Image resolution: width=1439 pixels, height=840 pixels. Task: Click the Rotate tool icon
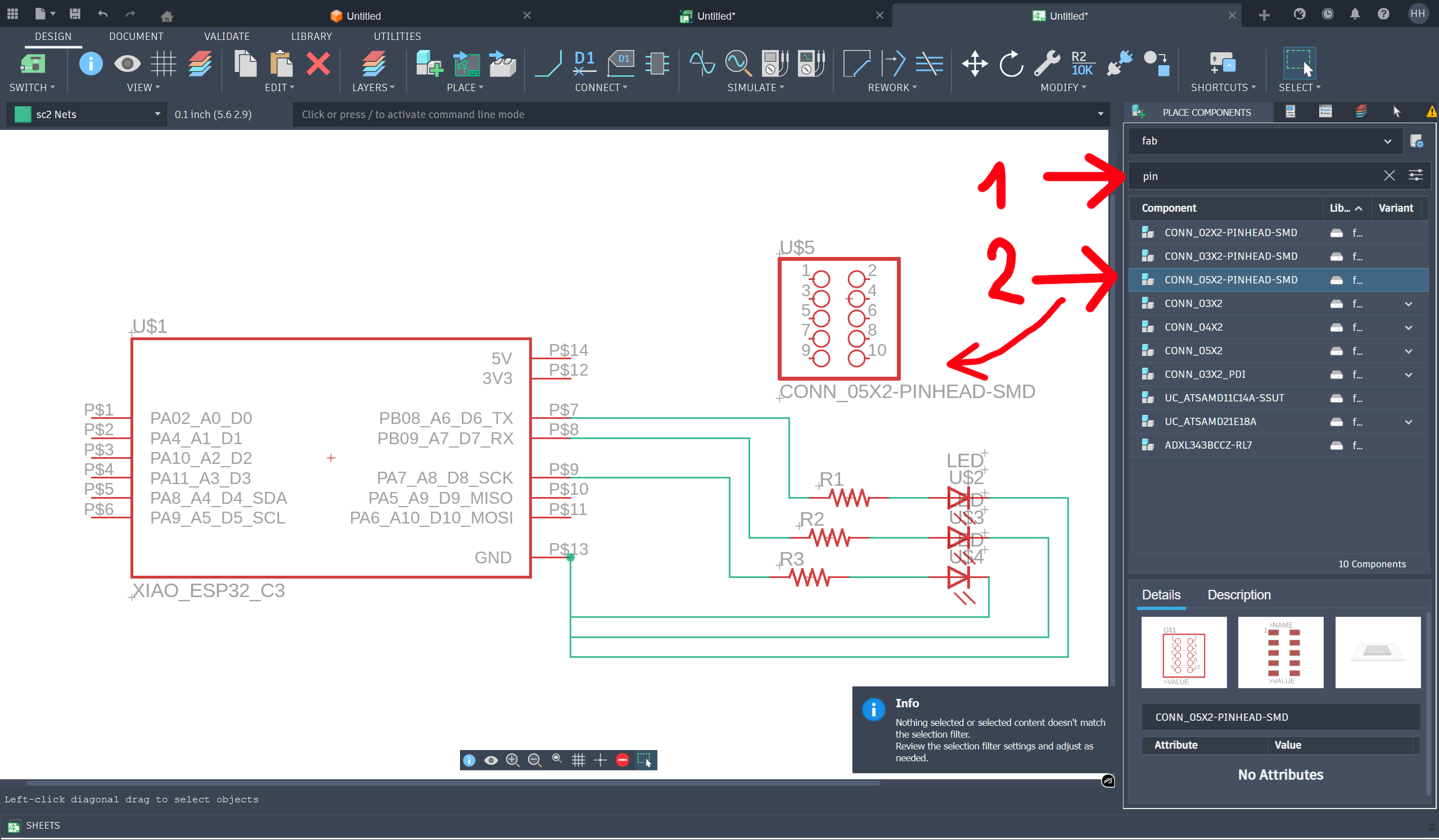(x=1011, y=64)
